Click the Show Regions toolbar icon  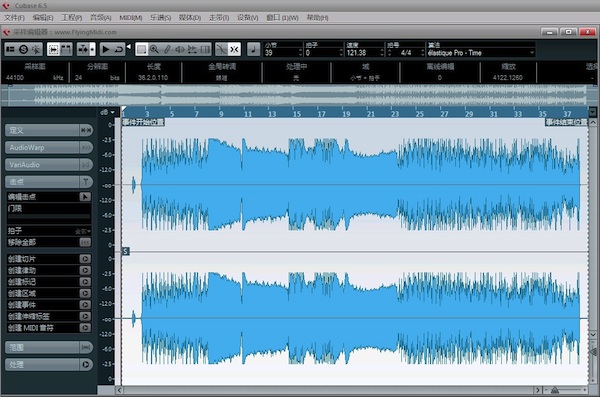pos(66,49)
